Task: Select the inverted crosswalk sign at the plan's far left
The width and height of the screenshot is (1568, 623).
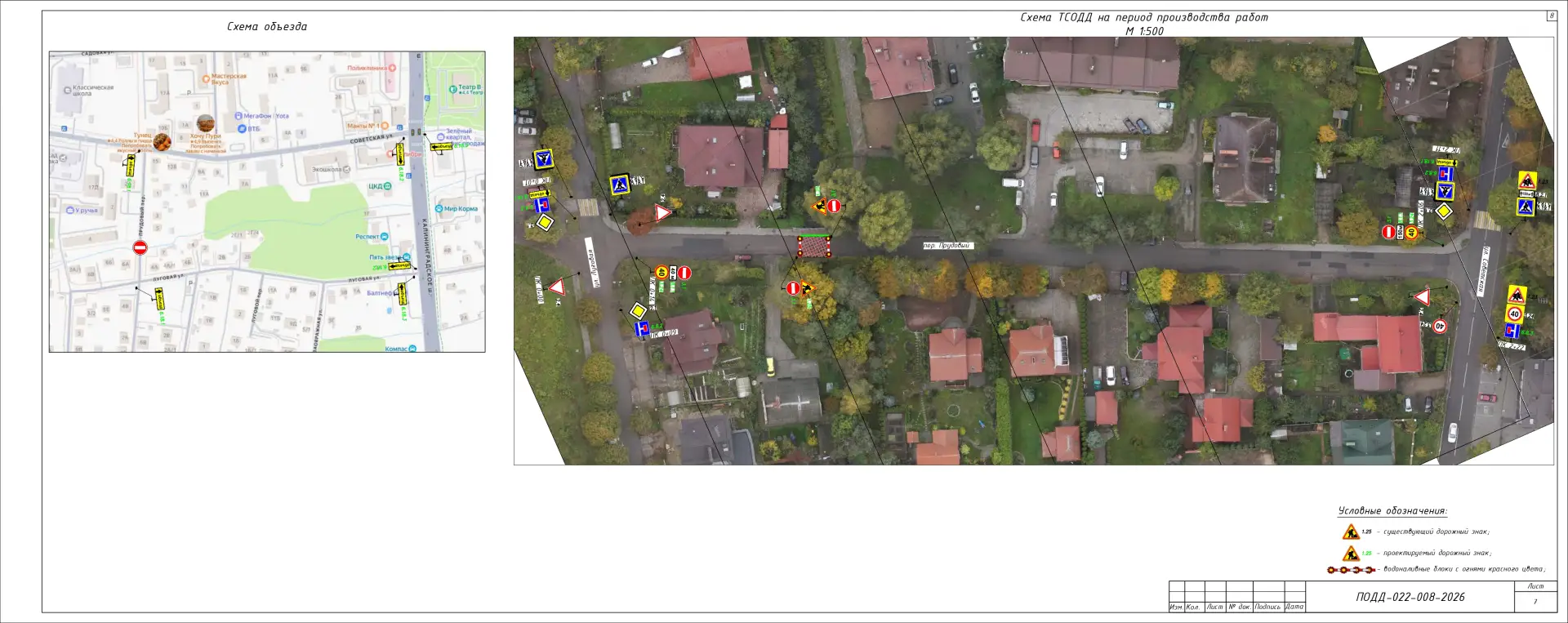Action: coord(544,158)
